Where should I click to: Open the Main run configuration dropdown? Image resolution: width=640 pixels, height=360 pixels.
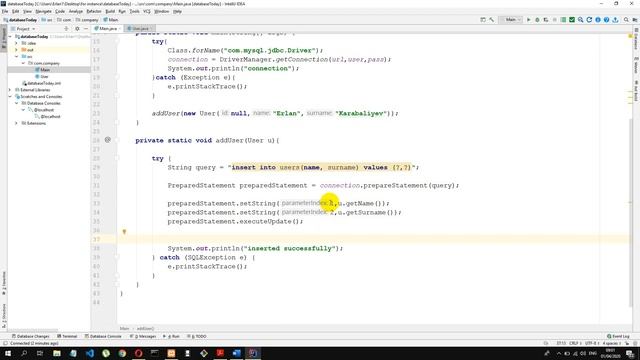pos(511,20)
